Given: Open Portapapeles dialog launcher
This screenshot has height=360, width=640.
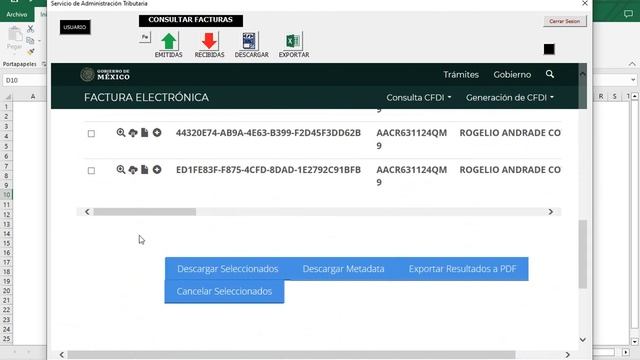Looking at the screenshot, I should tap(44, 64).
